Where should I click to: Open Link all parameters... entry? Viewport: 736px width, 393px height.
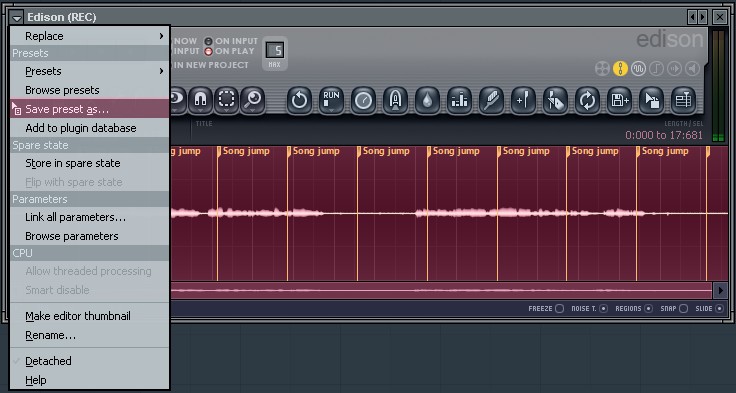click(90, 217)
